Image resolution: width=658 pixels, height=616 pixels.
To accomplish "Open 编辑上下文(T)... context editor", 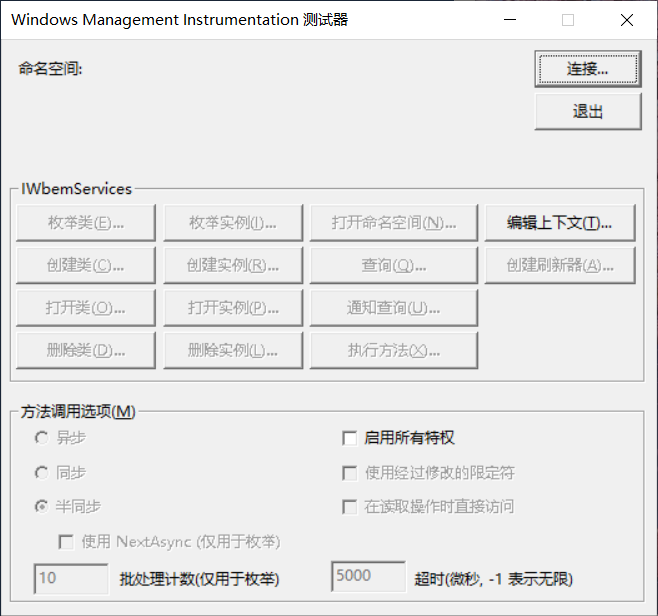I will click(560, 223).
